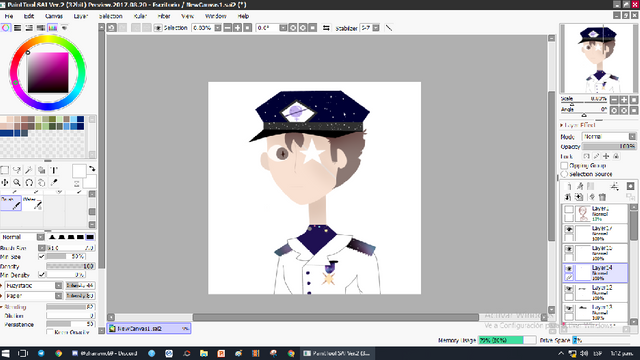640x360 pixels.
Task: Select the Brush tool preset
Action: [11, 203]
